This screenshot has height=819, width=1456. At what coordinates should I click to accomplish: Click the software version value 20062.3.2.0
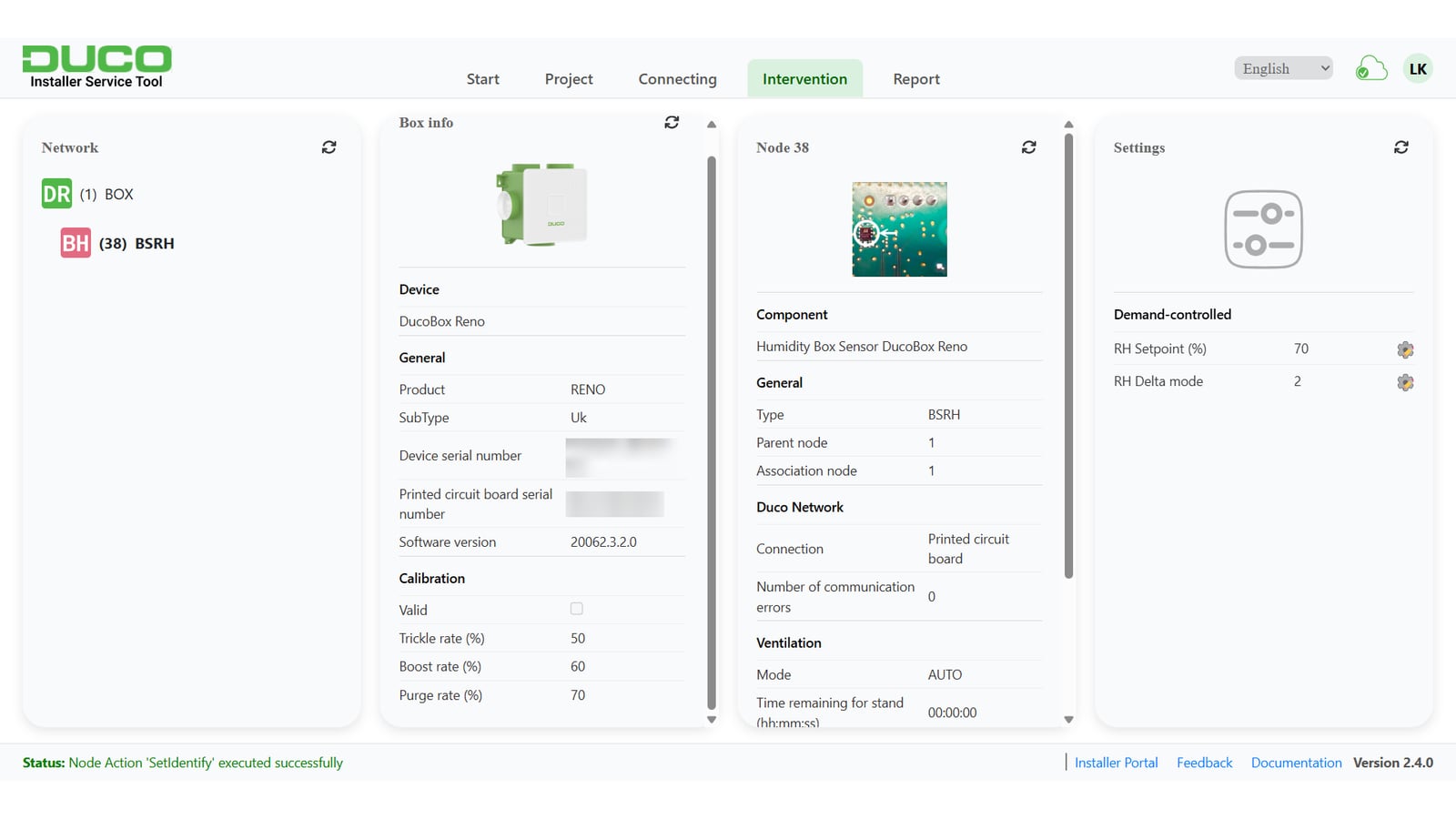pyautogui.click(x=603, y=541)
